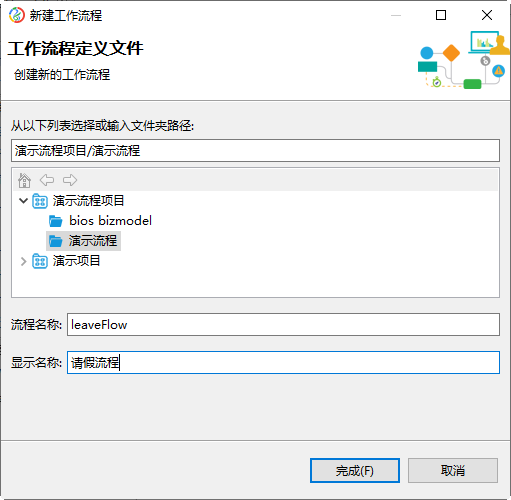The image size is (511, 500).
Task: Click the back arrow in folder browser
Action: coord(47,180)
